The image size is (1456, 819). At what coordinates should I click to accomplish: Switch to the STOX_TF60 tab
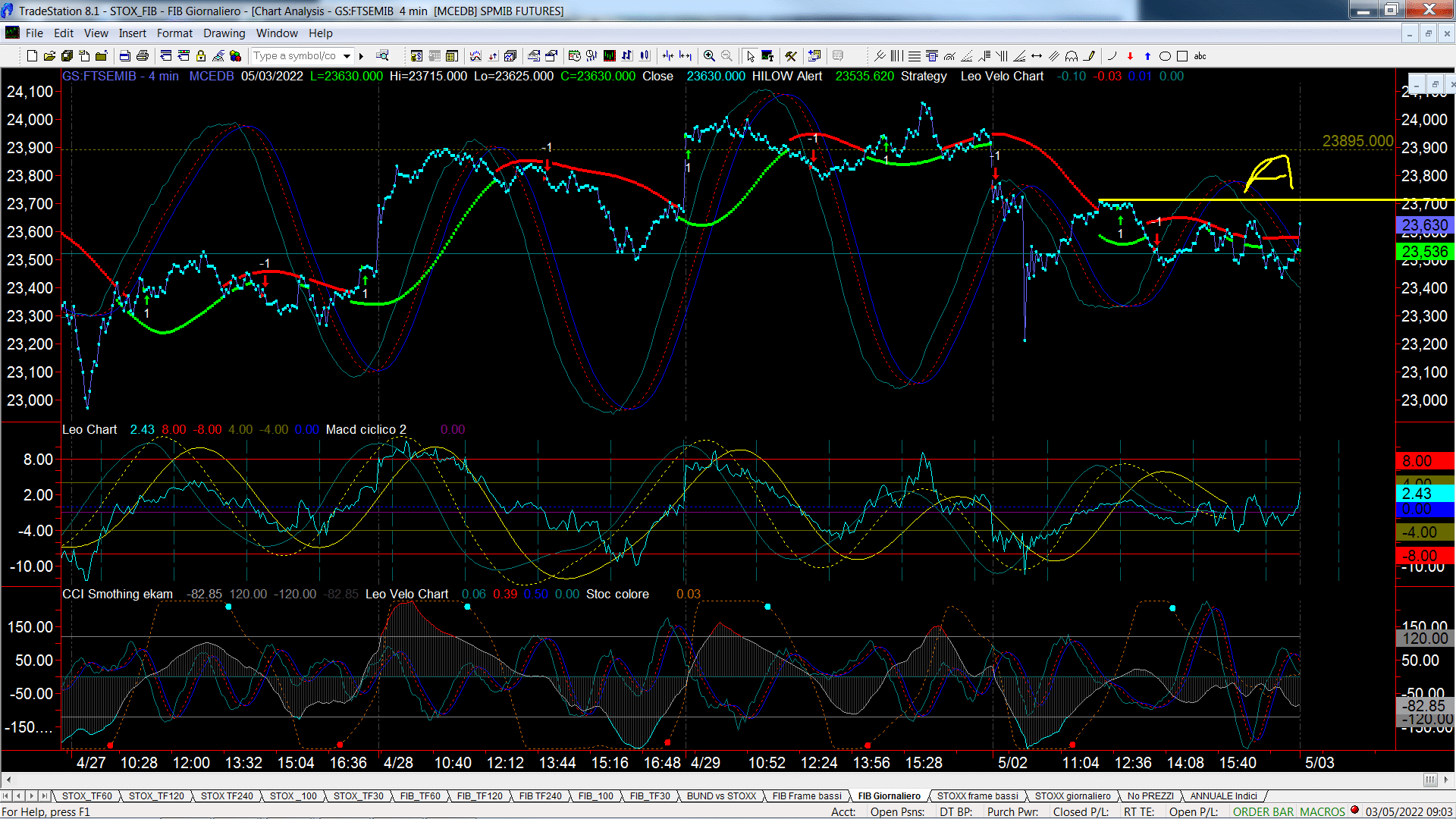pos(86,796)
